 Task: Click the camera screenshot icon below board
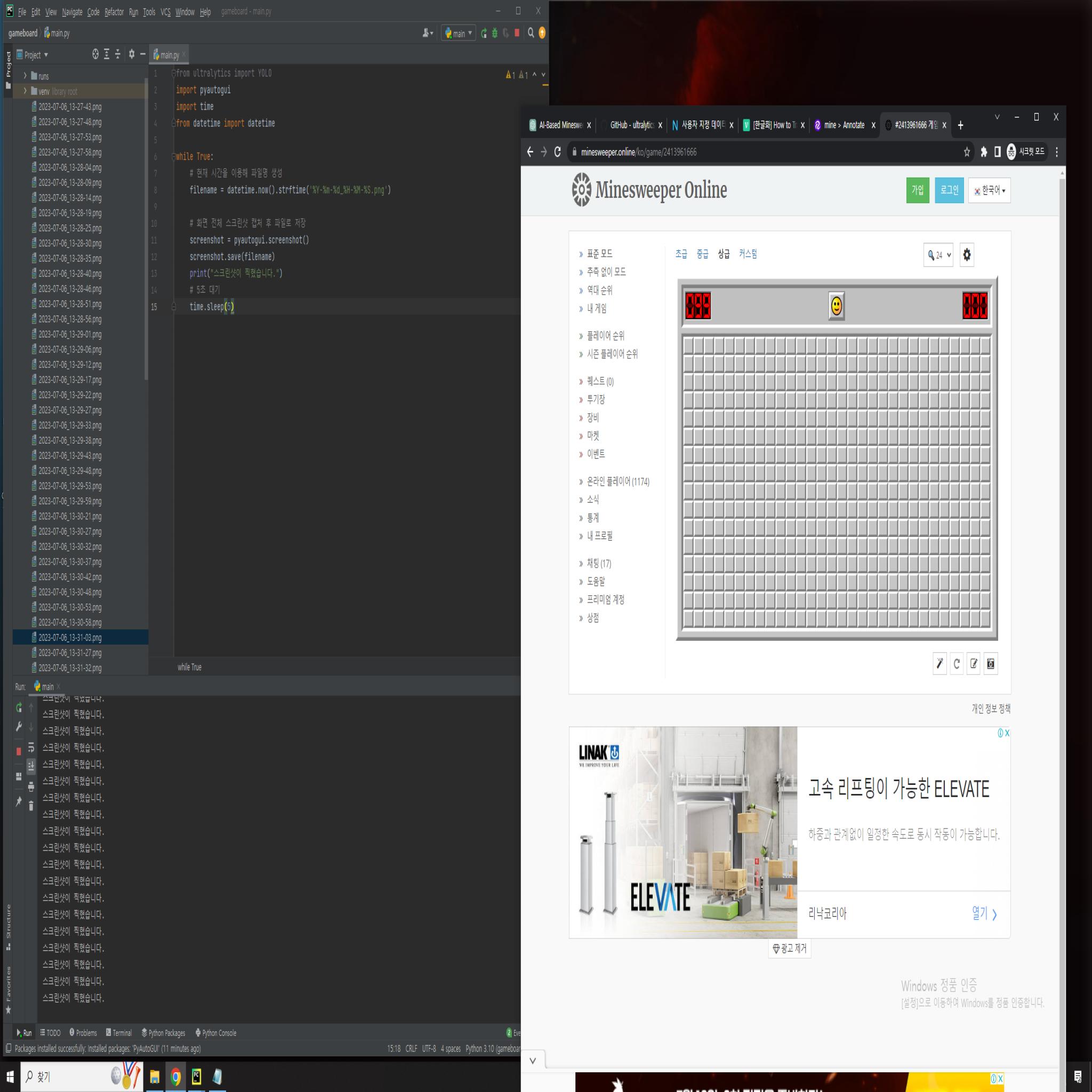pyautogui.click(x=990, y=663)
